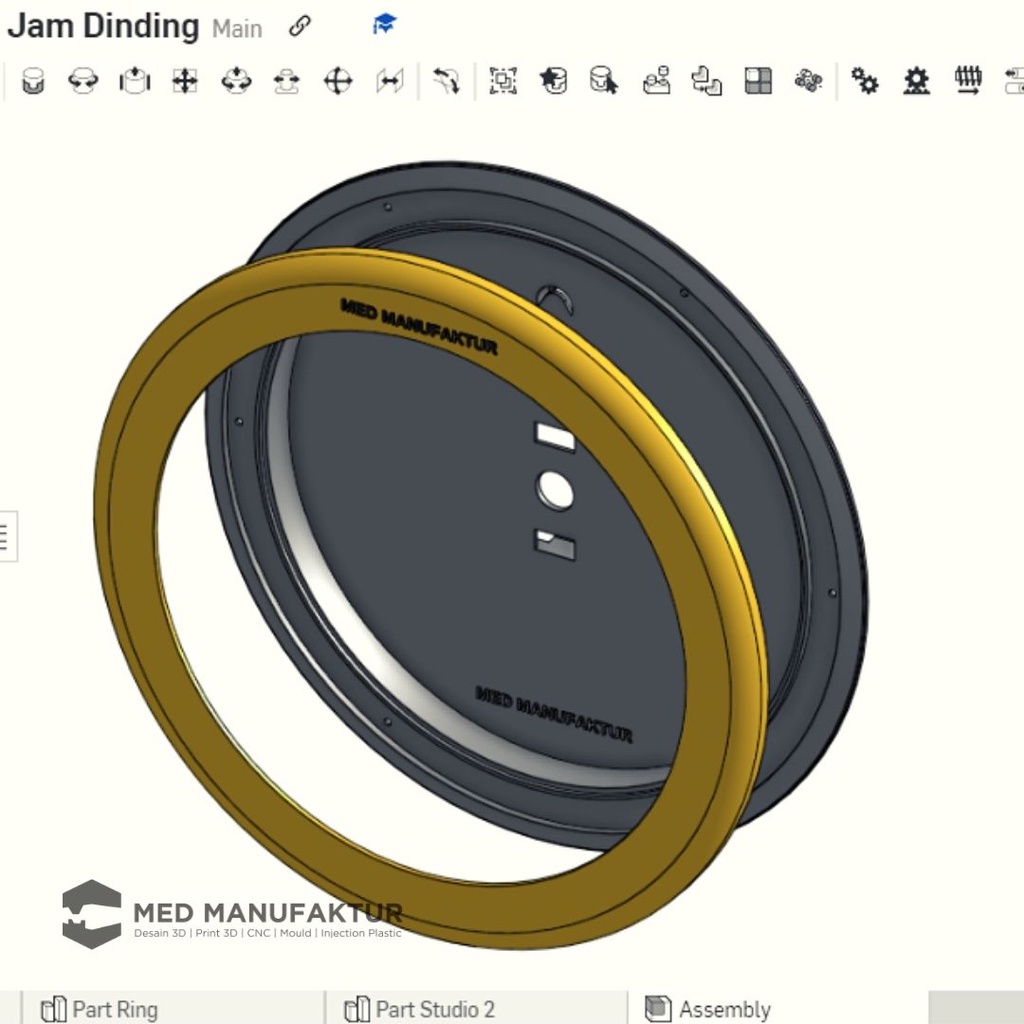1024x1024 pixels.
Task: Select the lower rectangular slot on the plate
Action: coord(555,545)
